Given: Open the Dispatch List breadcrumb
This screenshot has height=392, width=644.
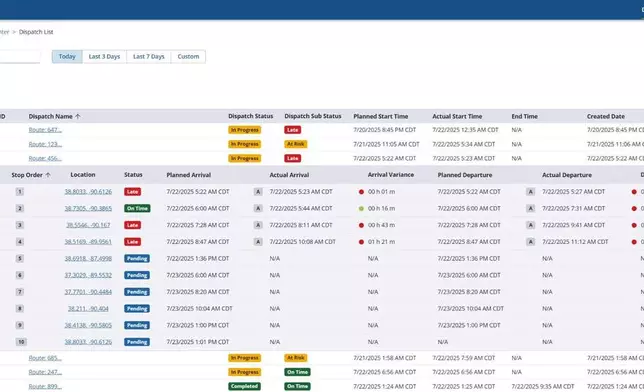Looking at the screenshot, I should 36,32.
